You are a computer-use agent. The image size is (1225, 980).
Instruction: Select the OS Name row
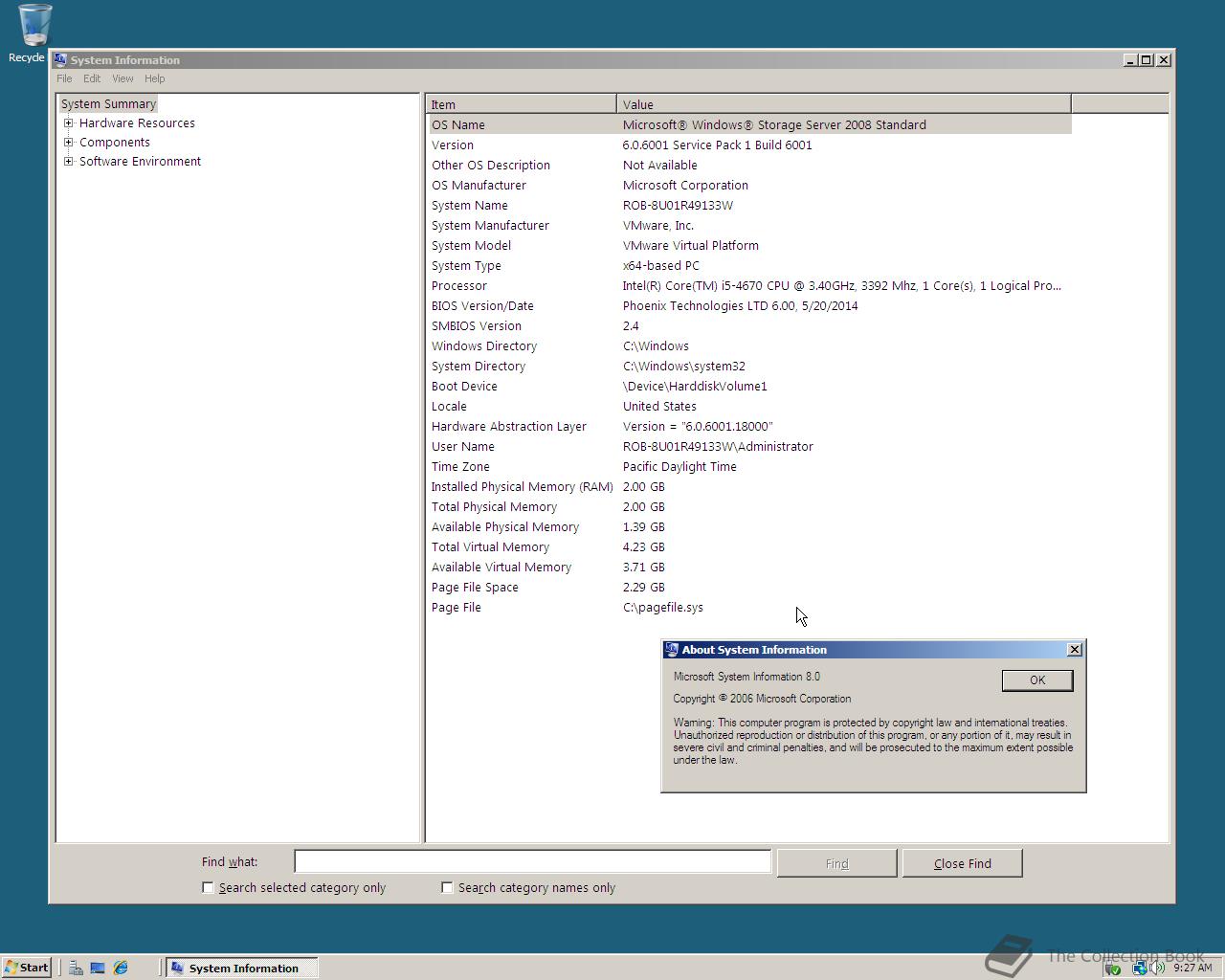[x=749, y=124]
